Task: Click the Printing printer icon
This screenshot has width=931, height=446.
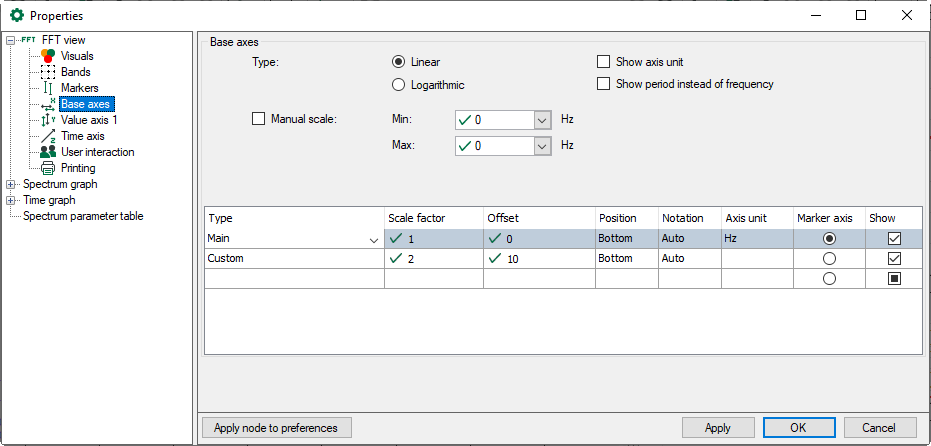Action: click(47, 168)
